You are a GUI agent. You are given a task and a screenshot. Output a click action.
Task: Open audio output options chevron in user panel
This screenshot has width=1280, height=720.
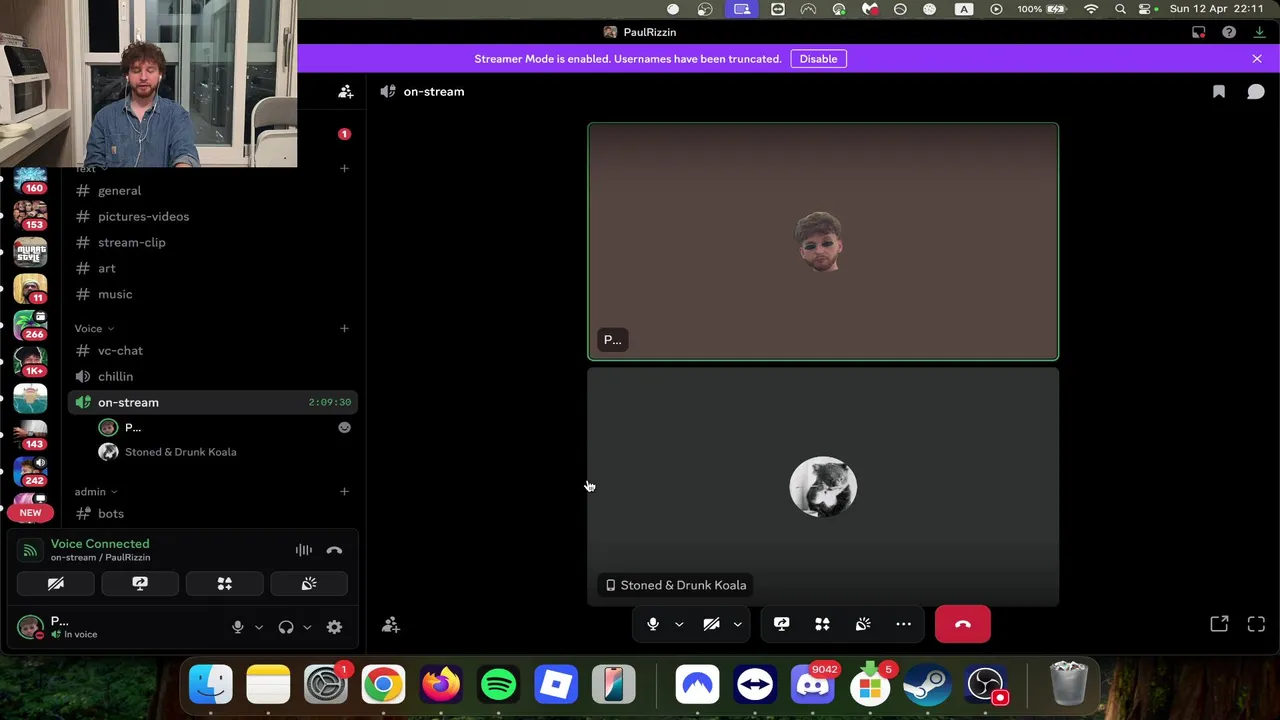tap(307, 627)
